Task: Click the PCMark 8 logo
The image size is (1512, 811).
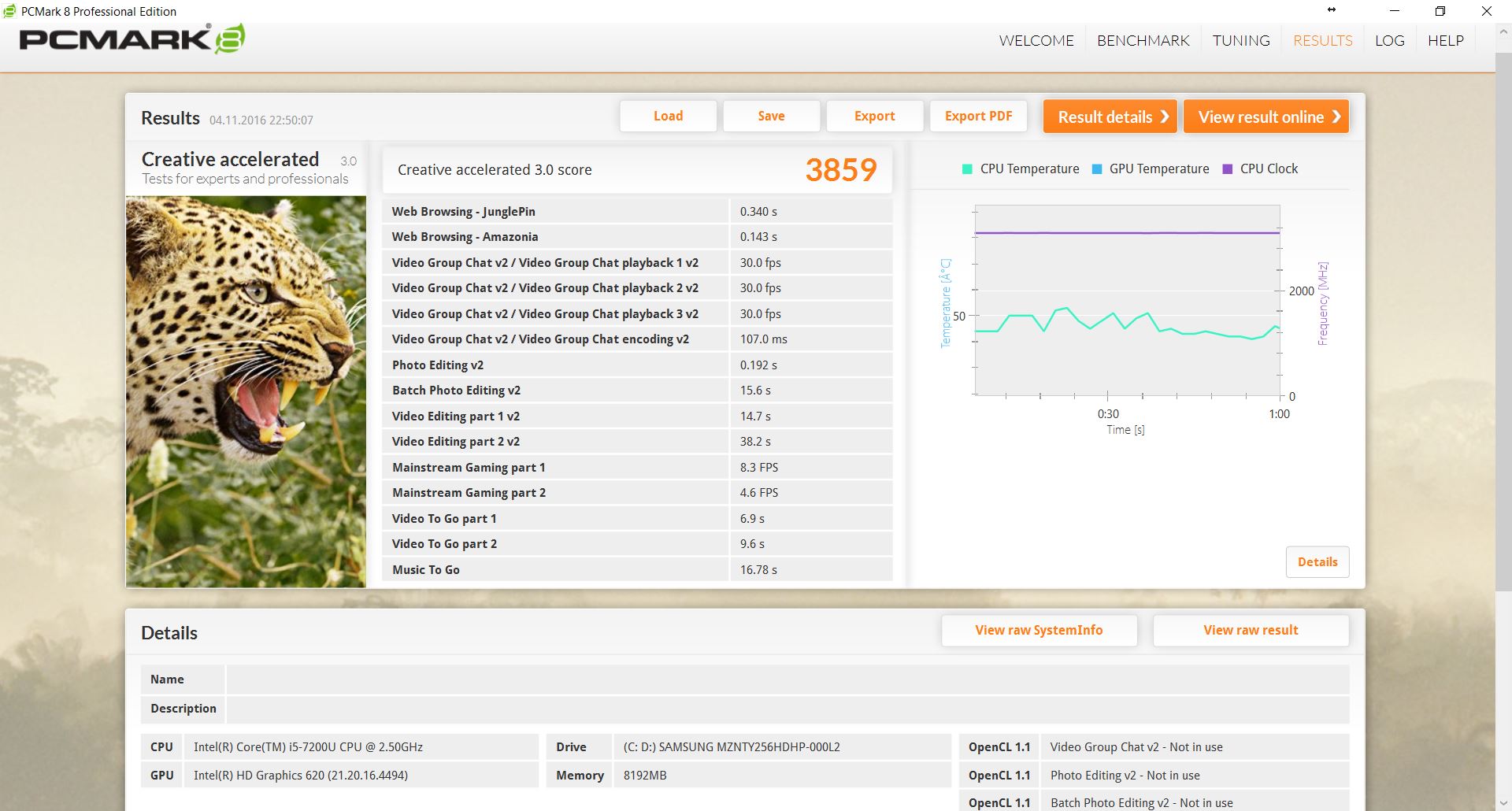Action: (132, 39)
